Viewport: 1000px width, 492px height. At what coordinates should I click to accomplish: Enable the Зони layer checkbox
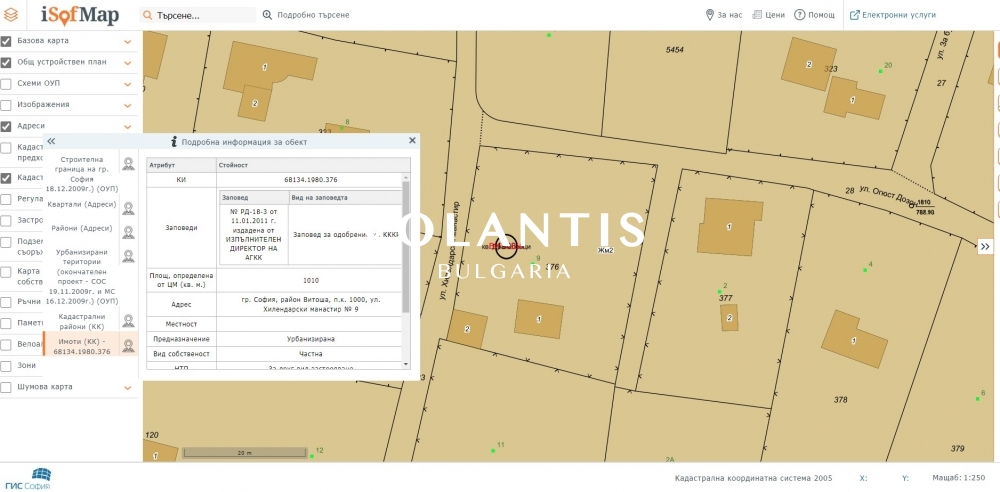(6, 366)
